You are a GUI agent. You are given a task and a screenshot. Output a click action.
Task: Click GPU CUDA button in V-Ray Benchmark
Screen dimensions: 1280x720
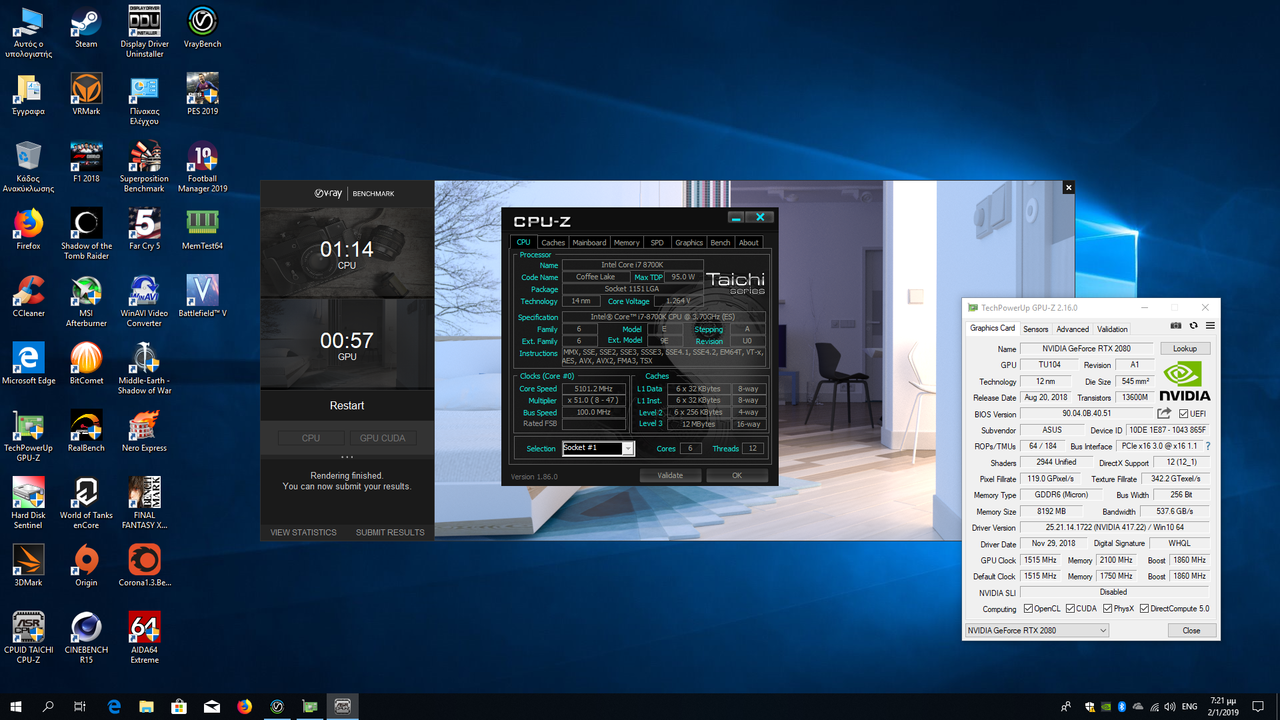pos(383,438)
